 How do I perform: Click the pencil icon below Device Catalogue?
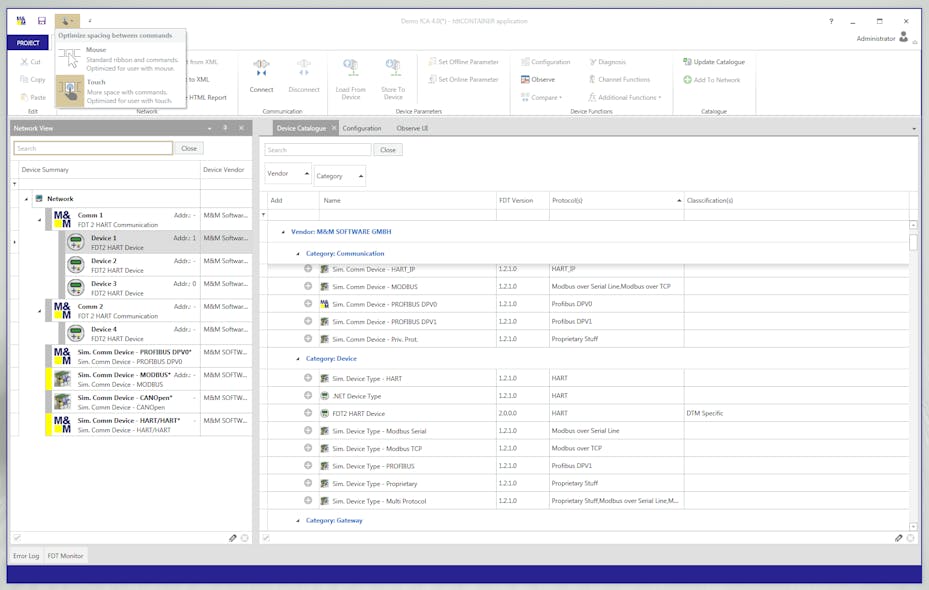pyautogui.click(x=899, y=538)
